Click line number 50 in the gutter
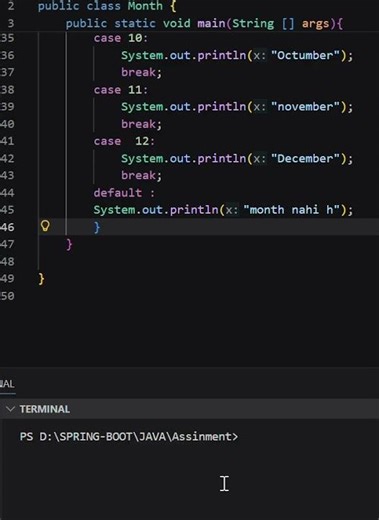Screen dimensions: 379x520 [7, 296]
